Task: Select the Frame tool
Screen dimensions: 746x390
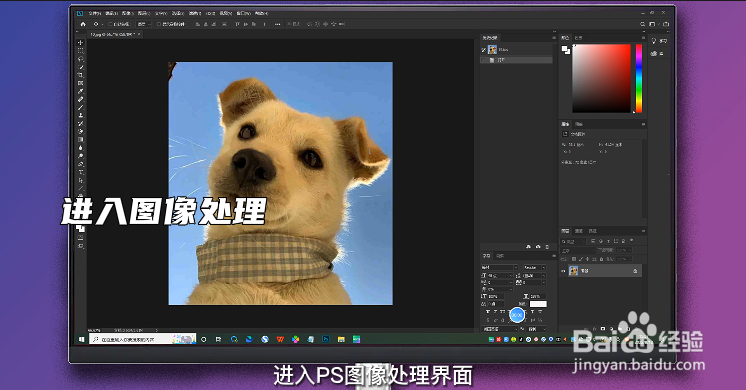Action: point(80,83)
